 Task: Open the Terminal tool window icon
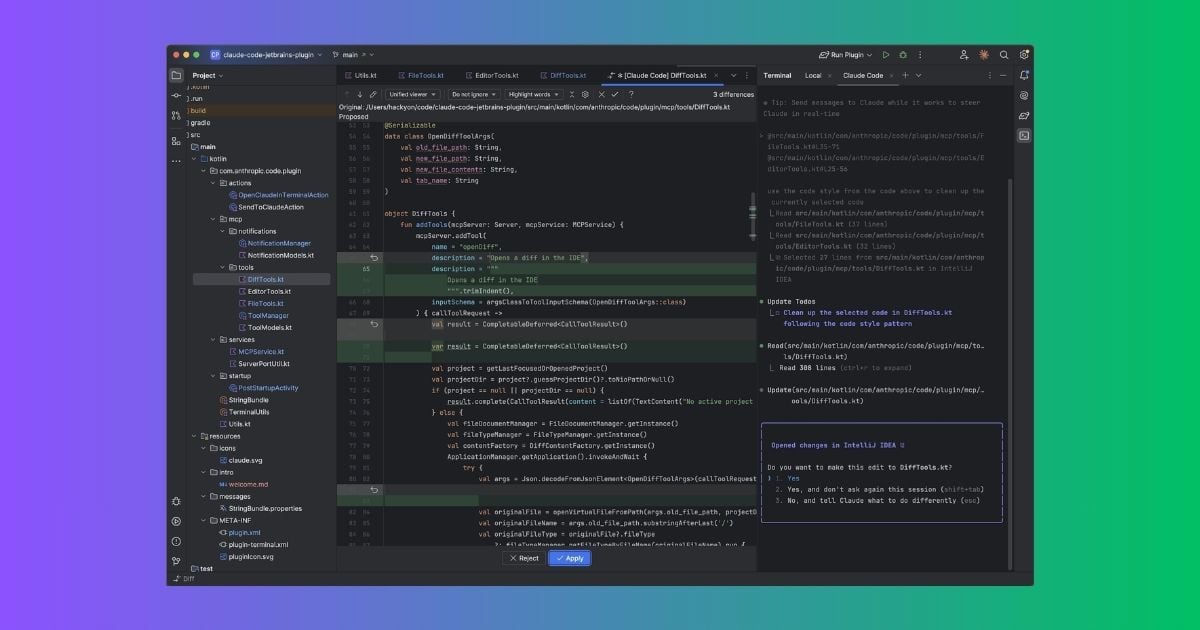(1024, 136)
